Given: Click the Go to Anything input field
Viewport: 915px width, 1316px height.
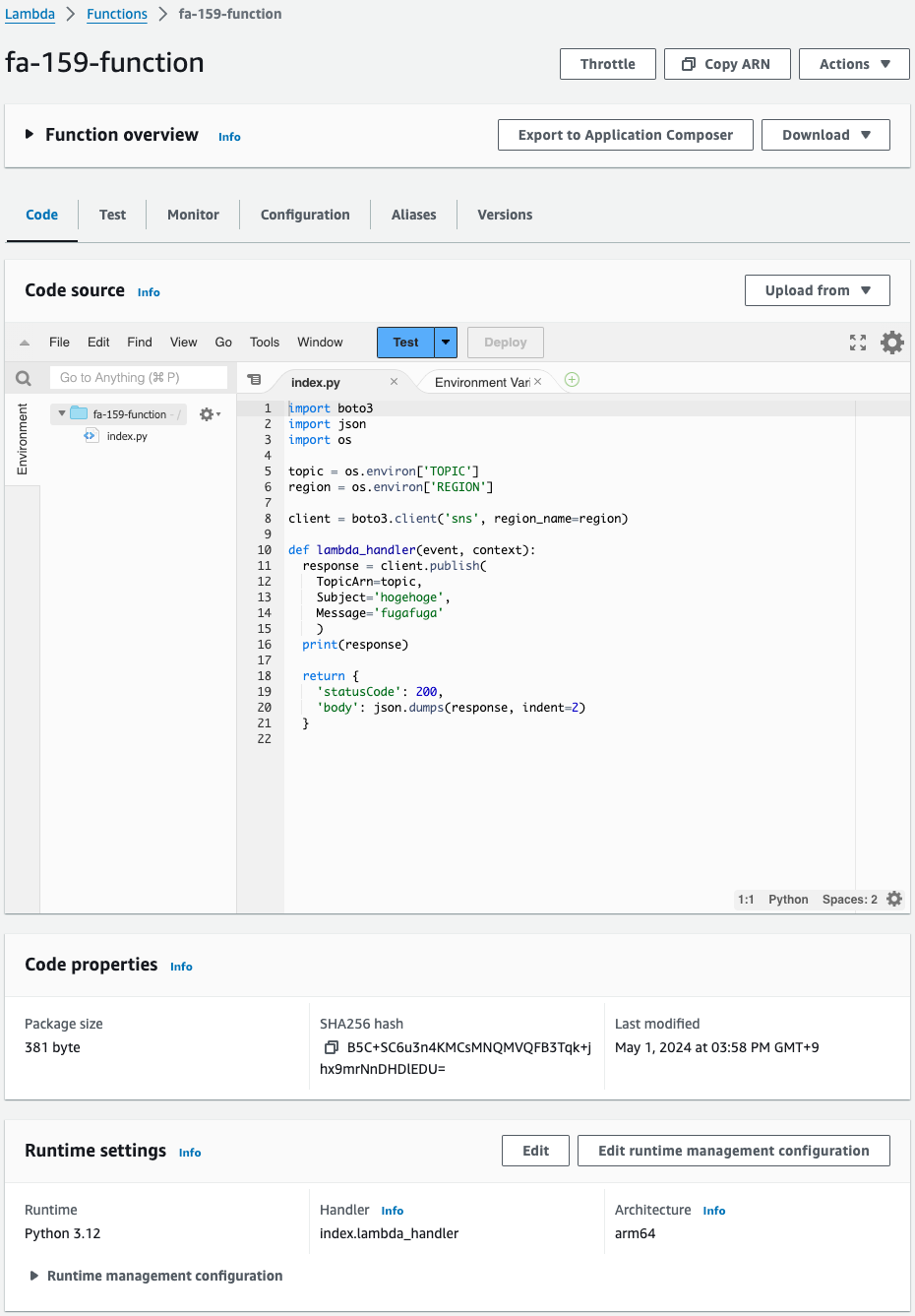Looking at the screenshot, I should tap(138, 377).
